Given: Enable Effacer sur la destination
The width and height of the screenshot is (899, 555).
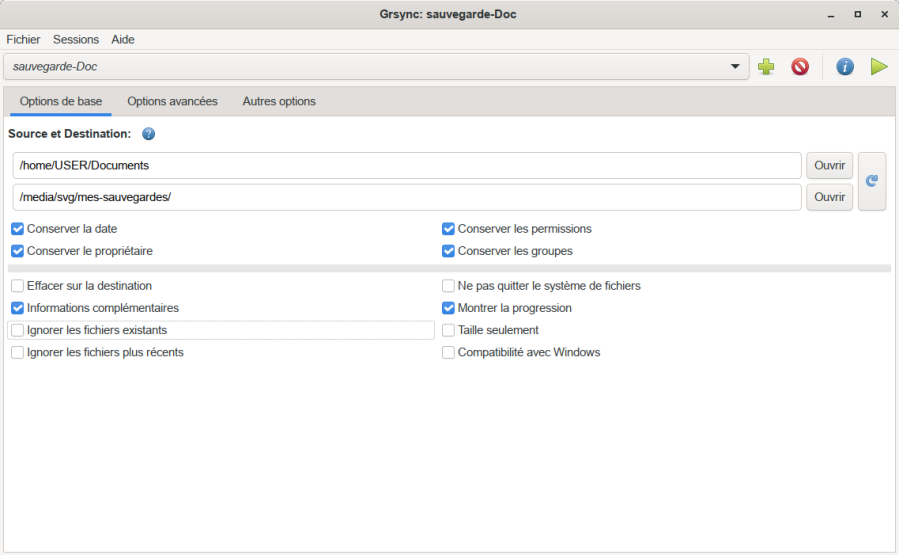Looking at the screenshot, I should (x=18, y=286).
